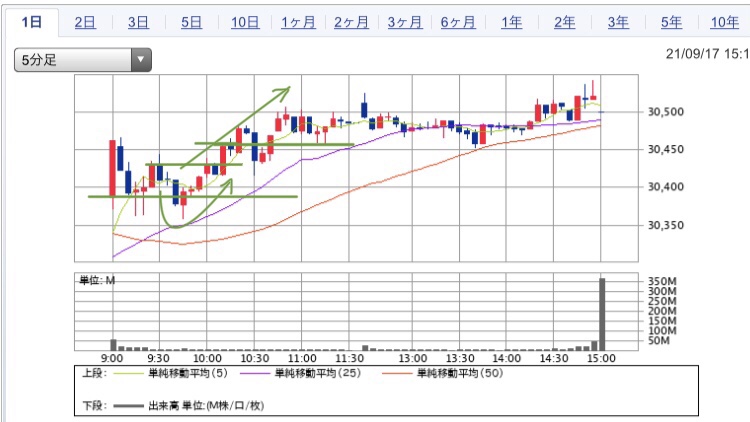Open the 3年 chart range
750x422 pixels.
click(x=618, y=21)
